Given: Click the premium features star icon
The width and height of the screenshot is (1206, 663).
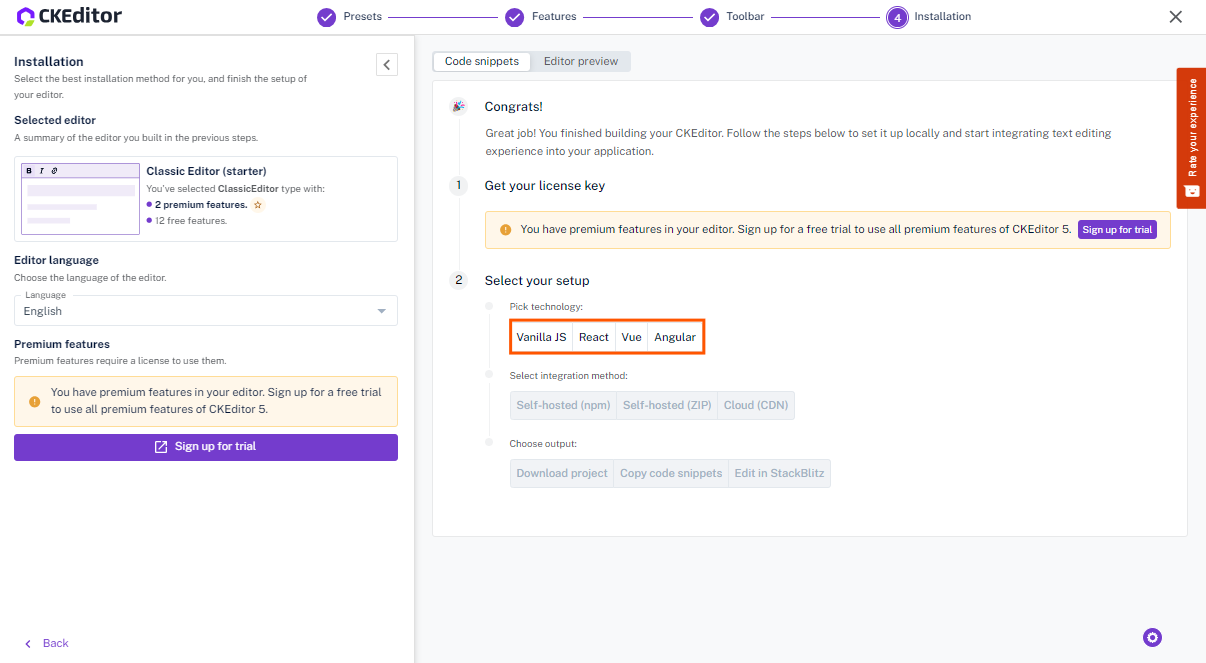Looking at the screenshot, I should pos(258,205).
